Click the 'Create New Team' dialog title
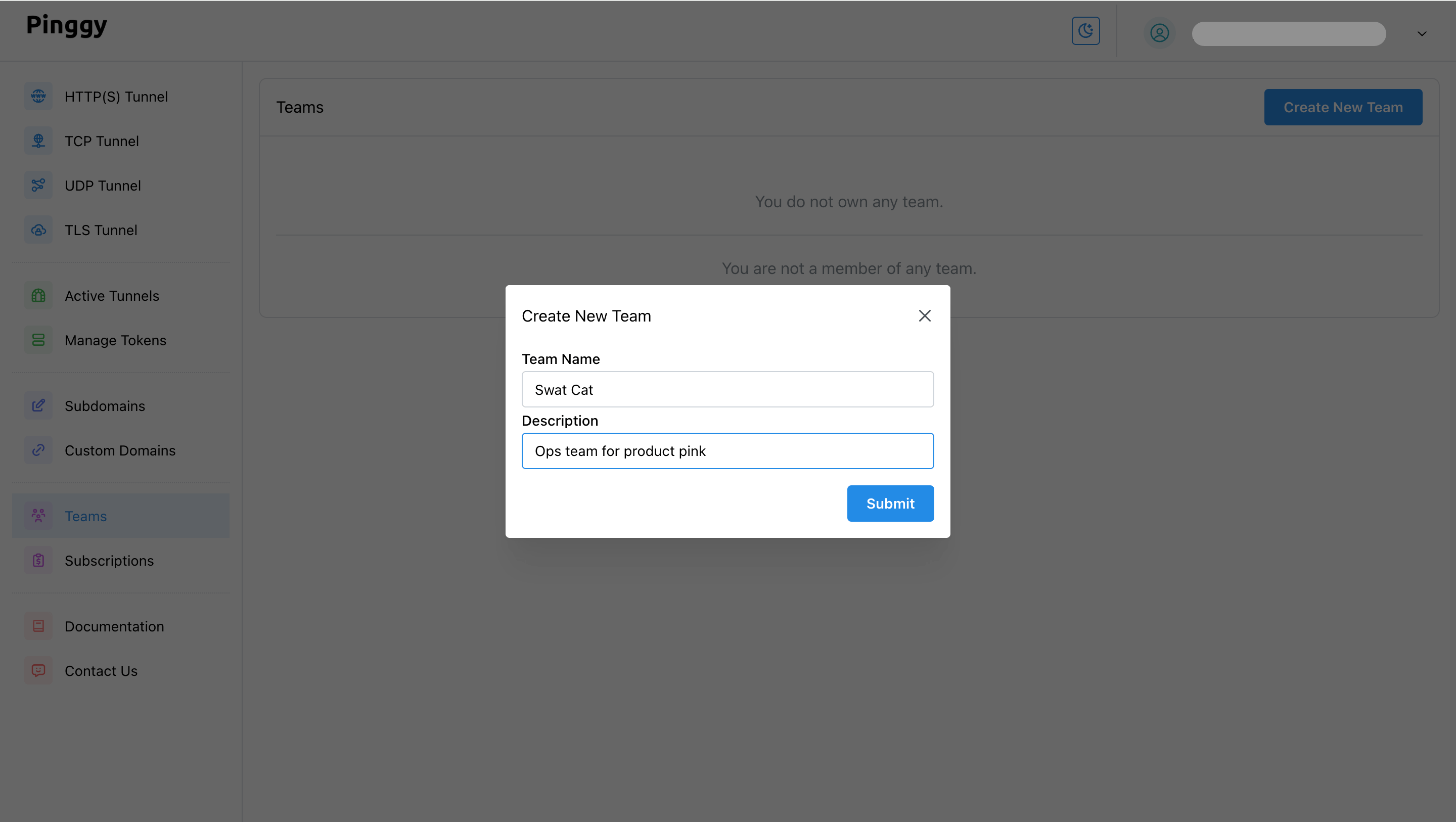The width and height of the screenshot is (1456, 822). click(586, 316)
